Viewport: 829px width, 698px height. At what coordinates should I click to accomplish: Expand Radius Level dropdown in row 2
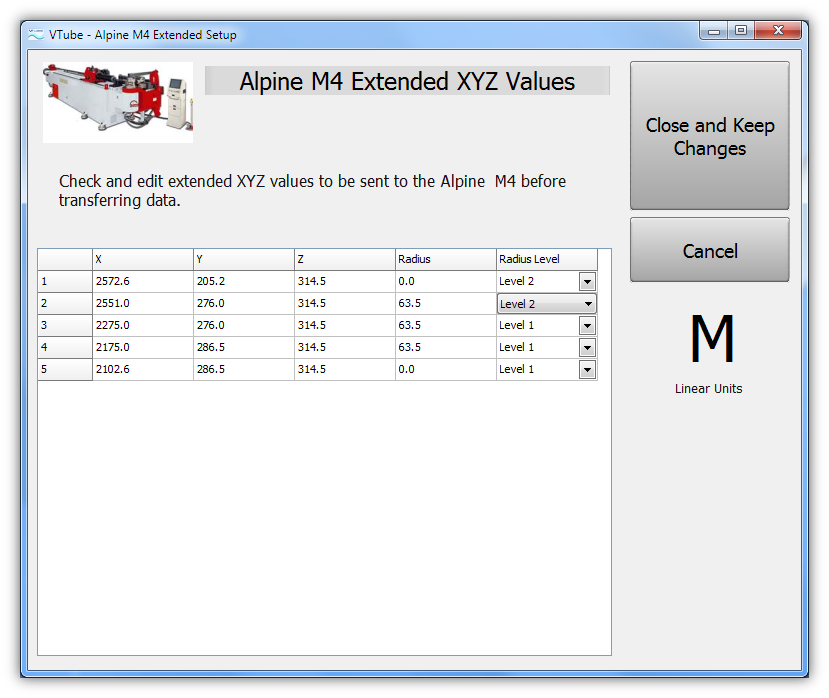587,304
